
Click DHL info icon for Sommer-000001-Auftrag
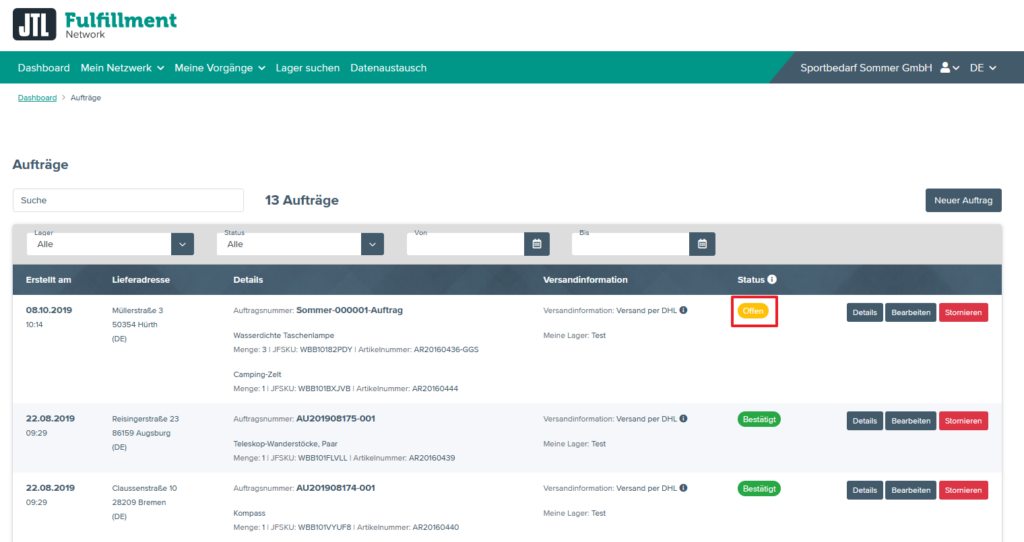point(683,310)
